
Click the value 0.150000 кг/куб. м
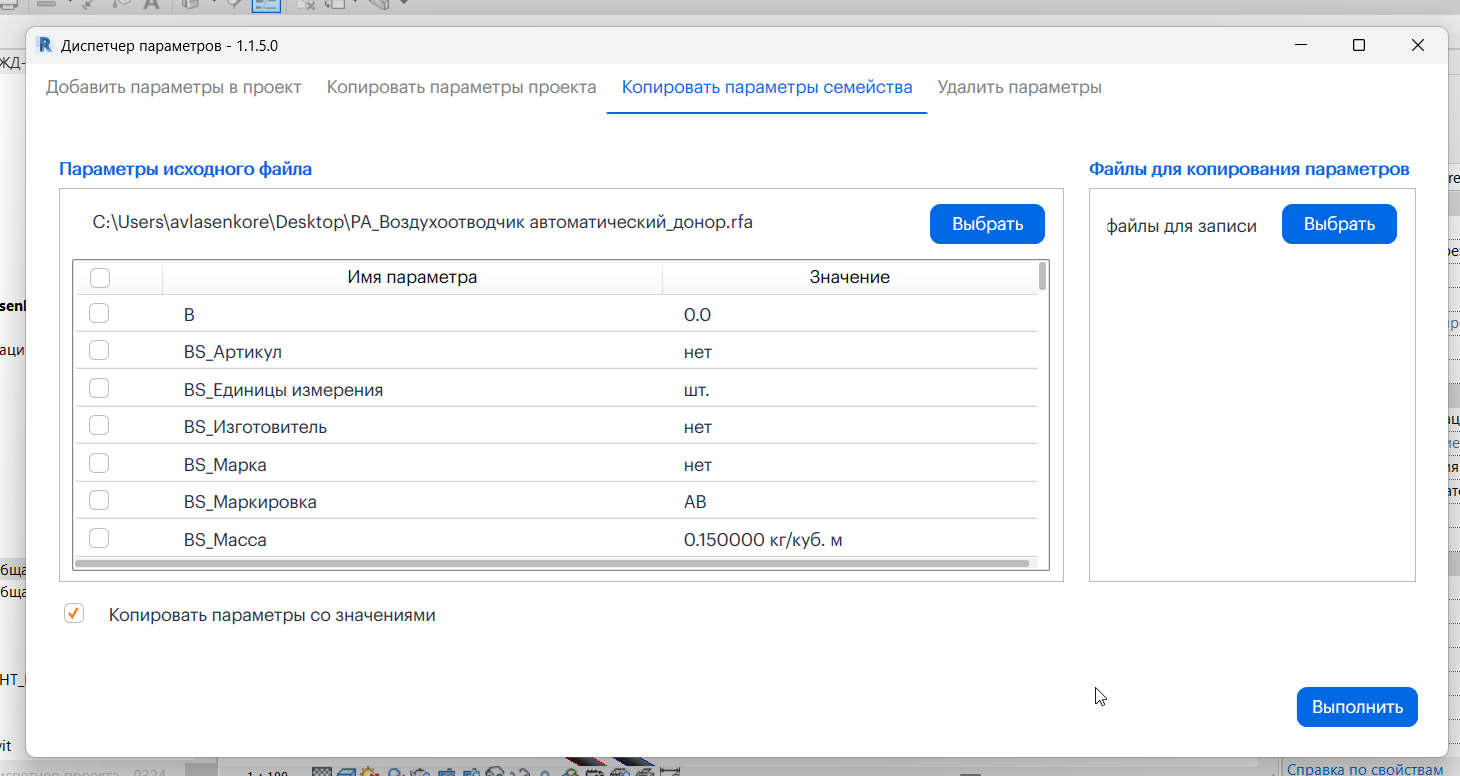(x=763, y=540)
